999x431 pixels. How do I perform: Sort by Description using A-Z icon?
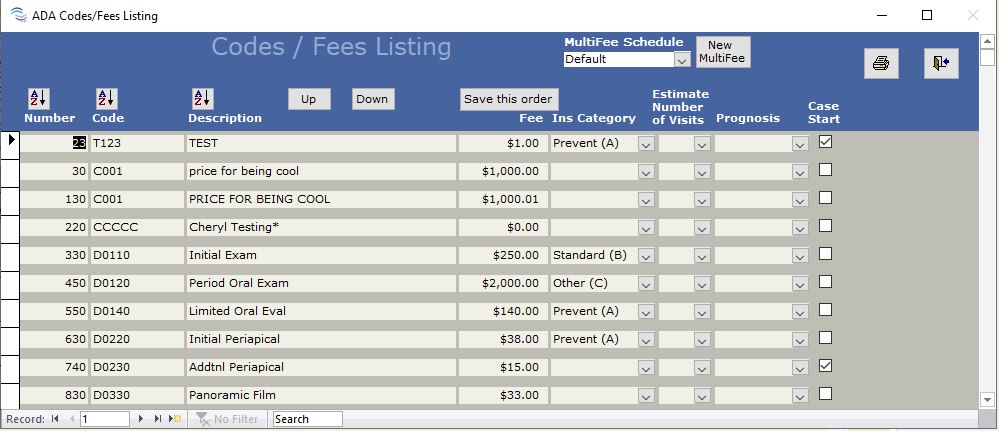pyautogui.click(x=202, y=98)
